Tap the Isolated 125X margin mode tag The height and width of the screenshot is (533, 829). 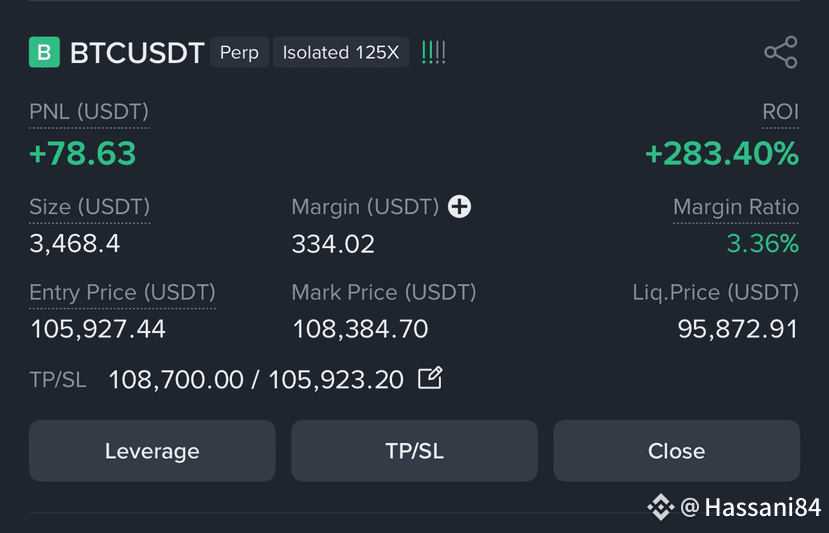pos(341,52)
